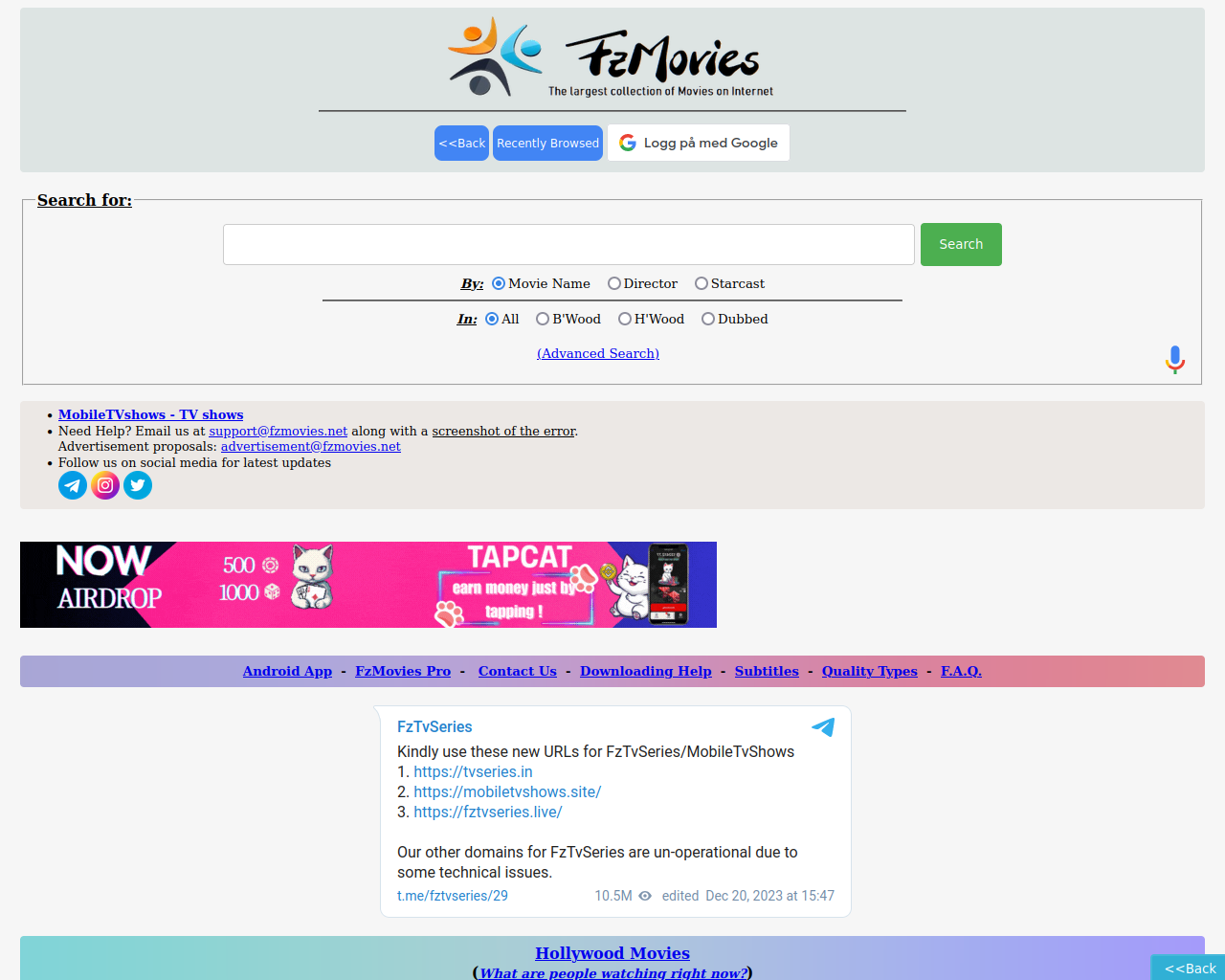Click the TAPCAT airdrop banner ad
Screen dimensions: 1225x980
(x=368, y=585)
